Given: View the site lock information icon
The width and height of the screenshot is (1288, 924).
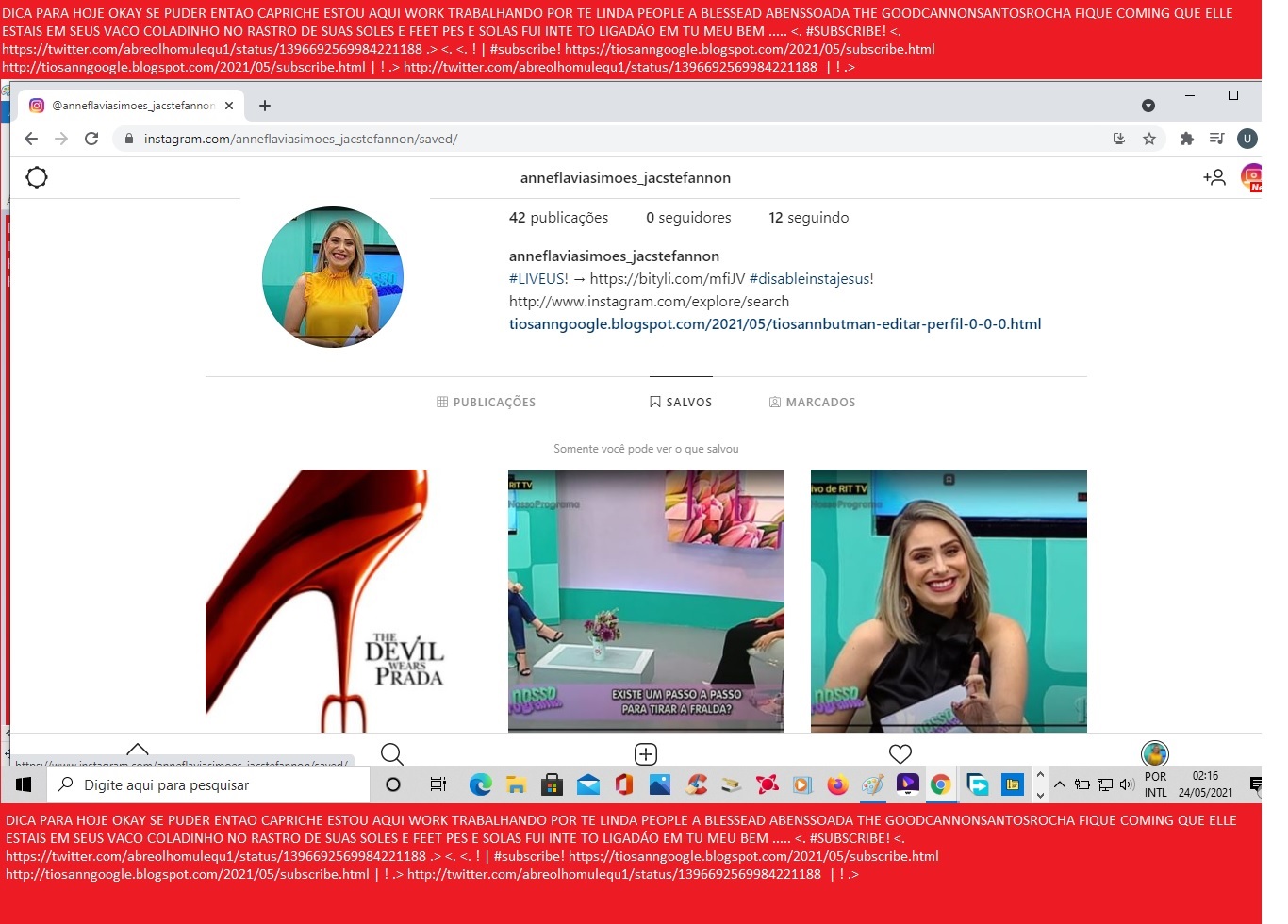Looking at the screenshot, I should coord(129,139).
